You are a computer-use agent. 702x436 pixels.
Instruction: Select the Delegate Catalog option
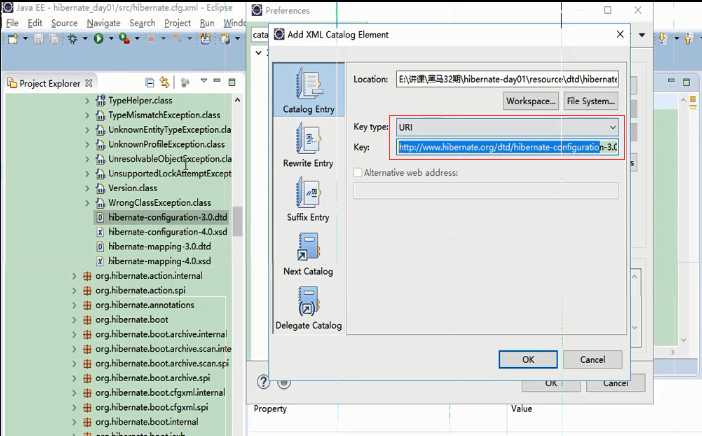click(x=308, y=308)
